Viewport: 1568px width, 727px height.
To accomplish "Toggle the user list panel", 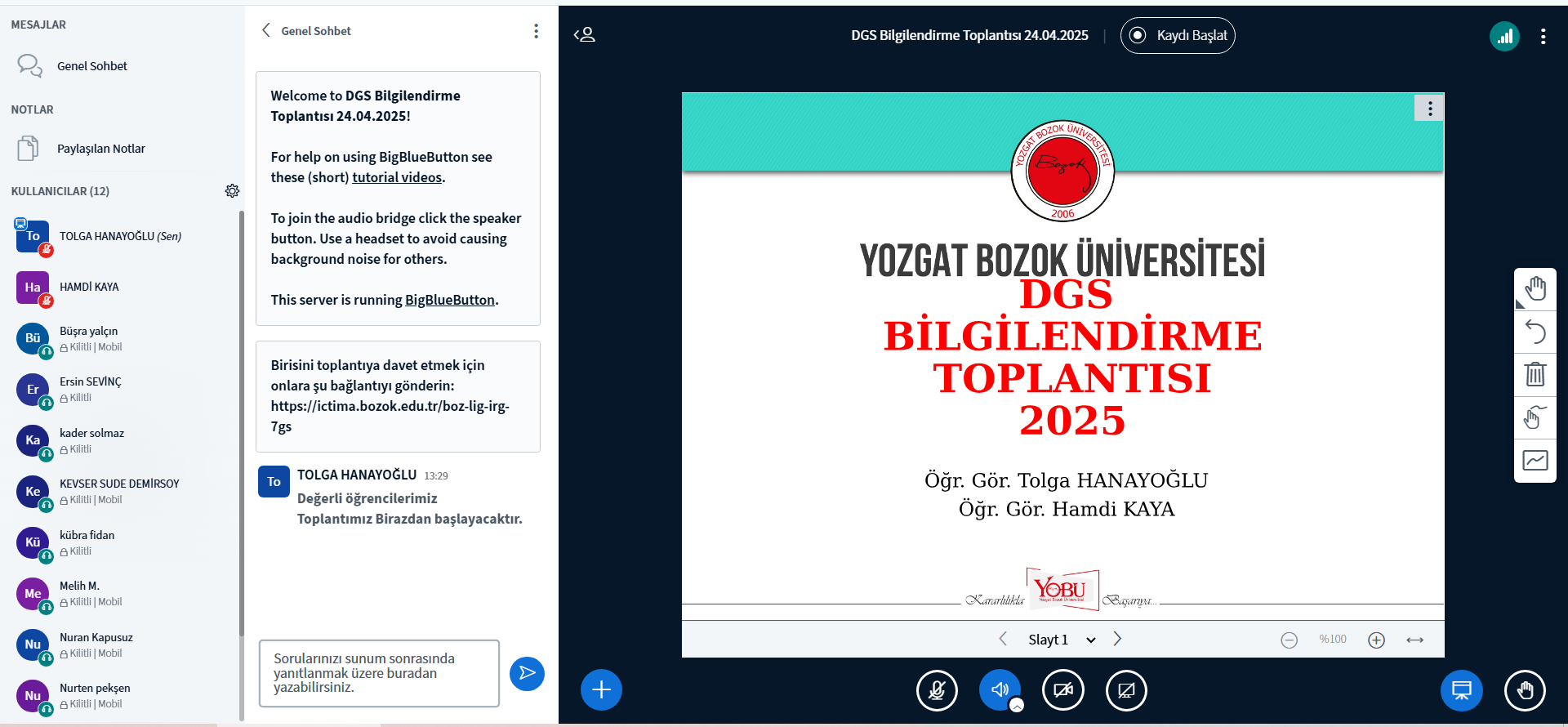I will coord(585,35).
